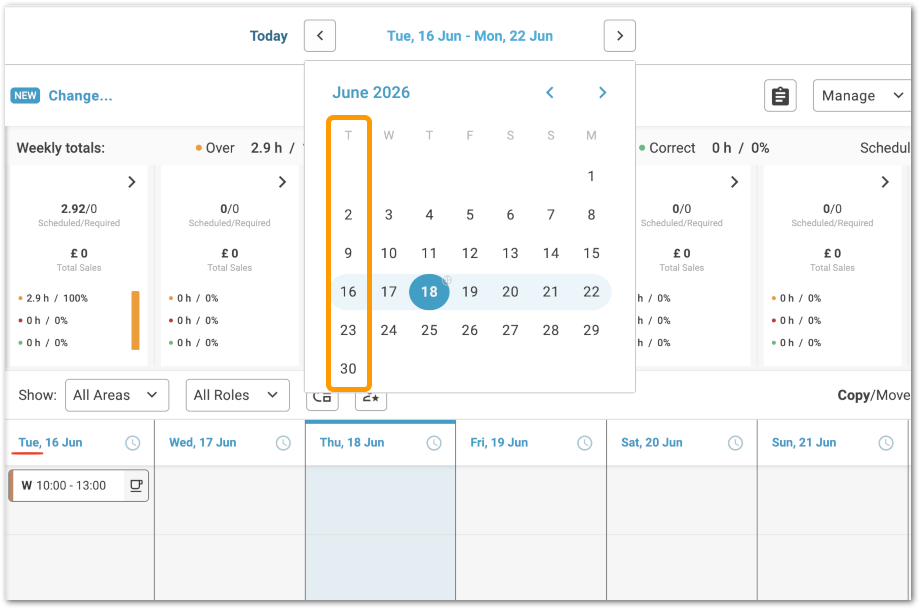The image size is (920, 609).
Task: Open the clipboard notes icon
Action: [x=780, y=96]
